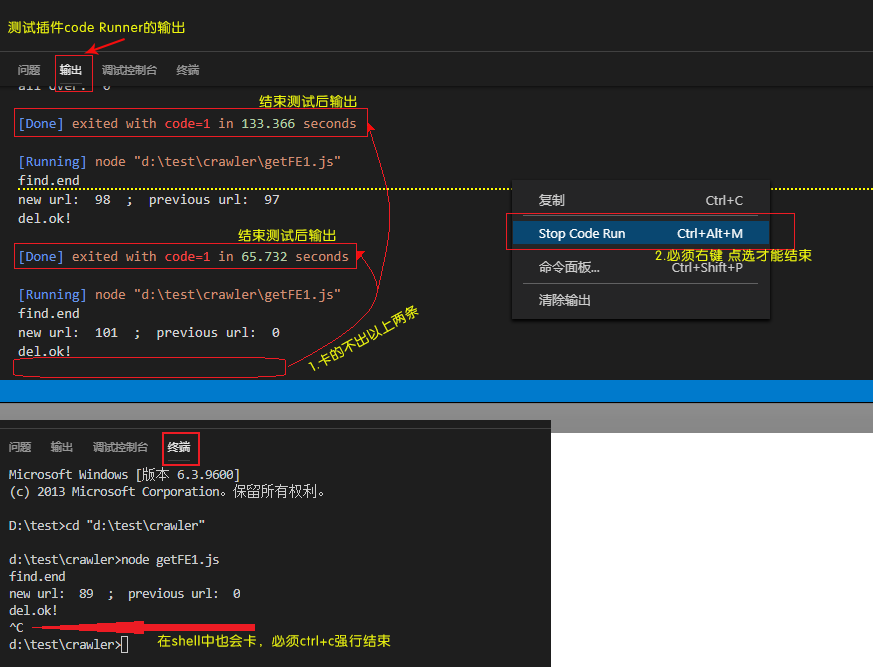The image size is (873, 667).
Task: Select 调试控制台 tab in lower panel
Action: [x=120, y=447]
